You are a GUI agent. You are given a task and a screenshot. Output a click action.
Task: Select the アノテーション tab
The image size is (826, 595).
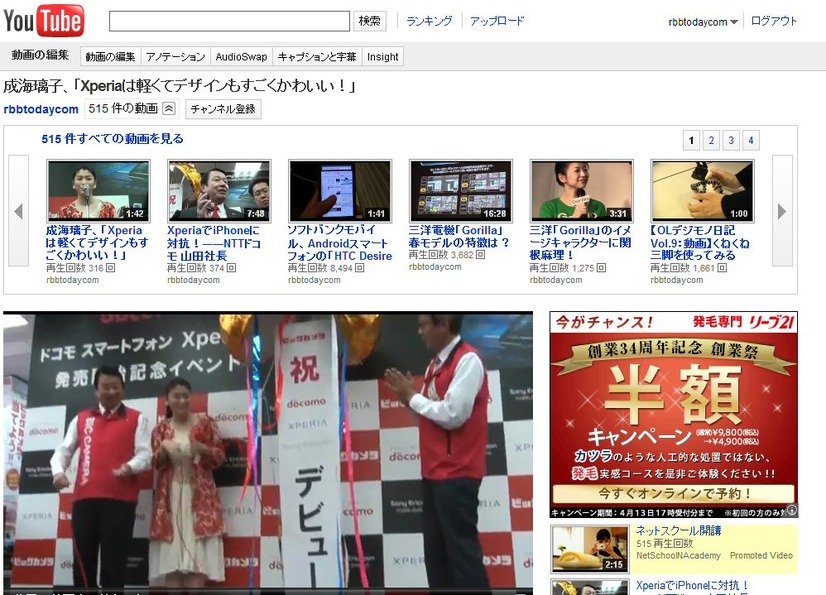175,56
